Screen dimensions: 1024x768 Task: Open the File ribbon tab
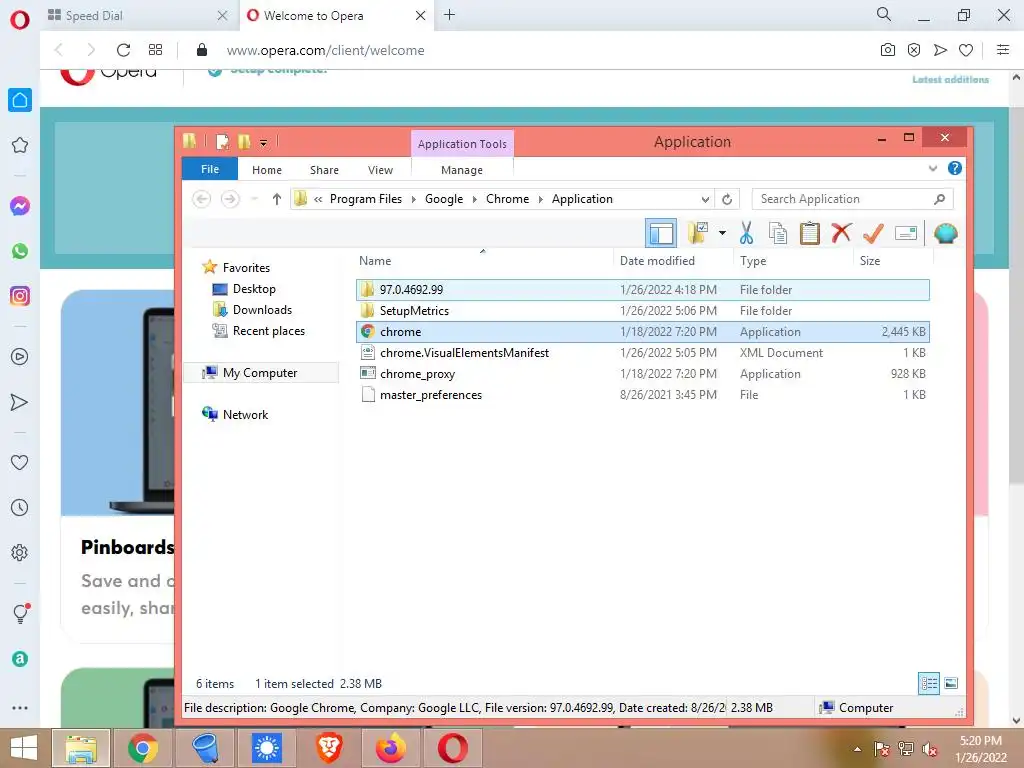210,169
